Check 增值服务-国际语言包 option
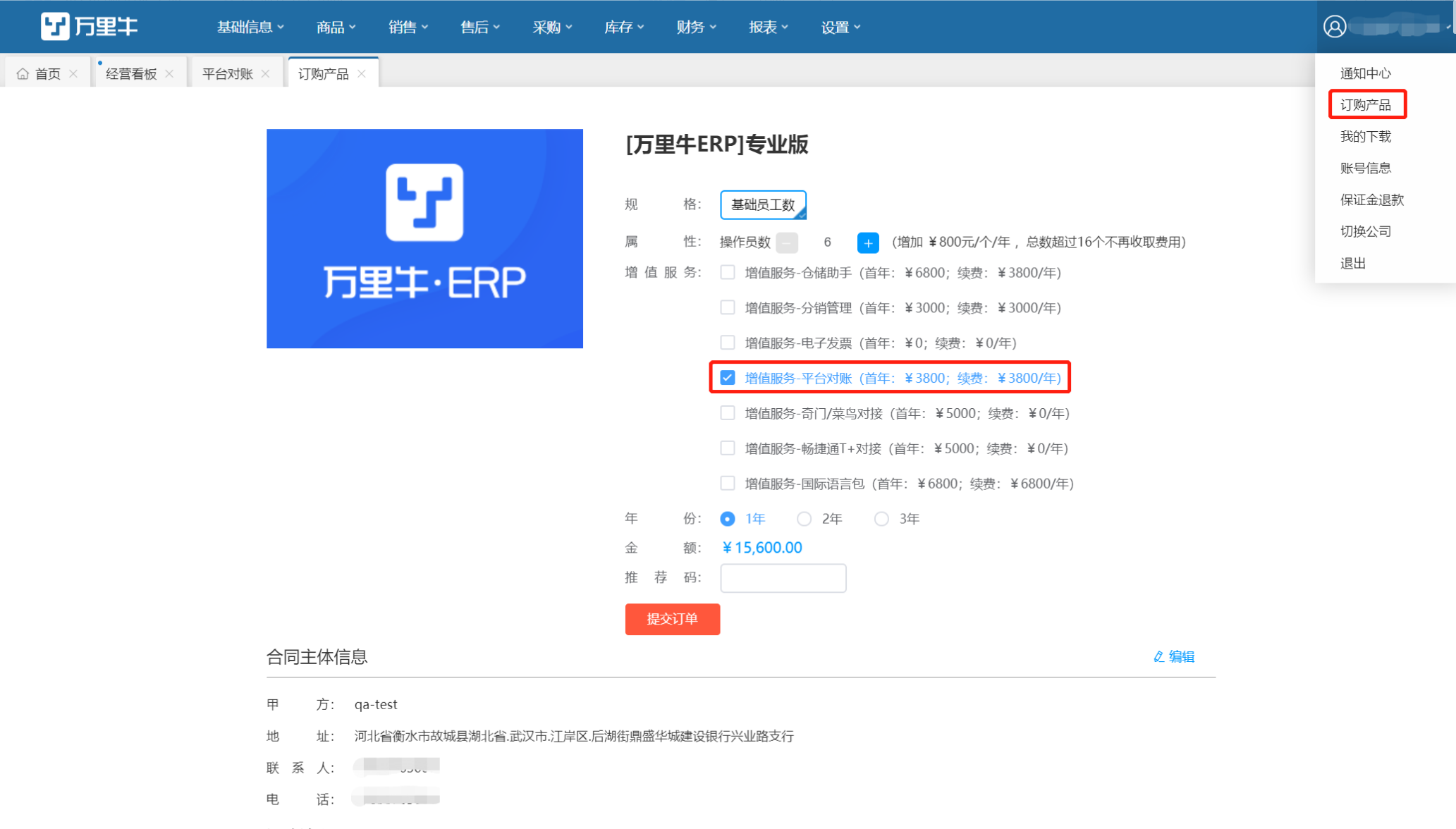1456x829 pixels. pos(727,484)
